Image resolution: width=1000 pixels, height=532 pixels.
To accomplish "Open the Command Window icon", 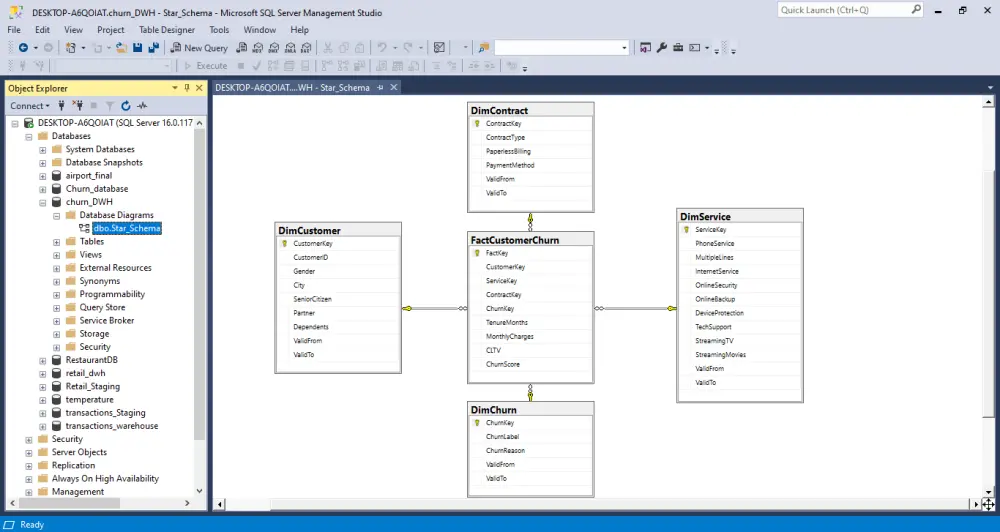I will [695, 48].
